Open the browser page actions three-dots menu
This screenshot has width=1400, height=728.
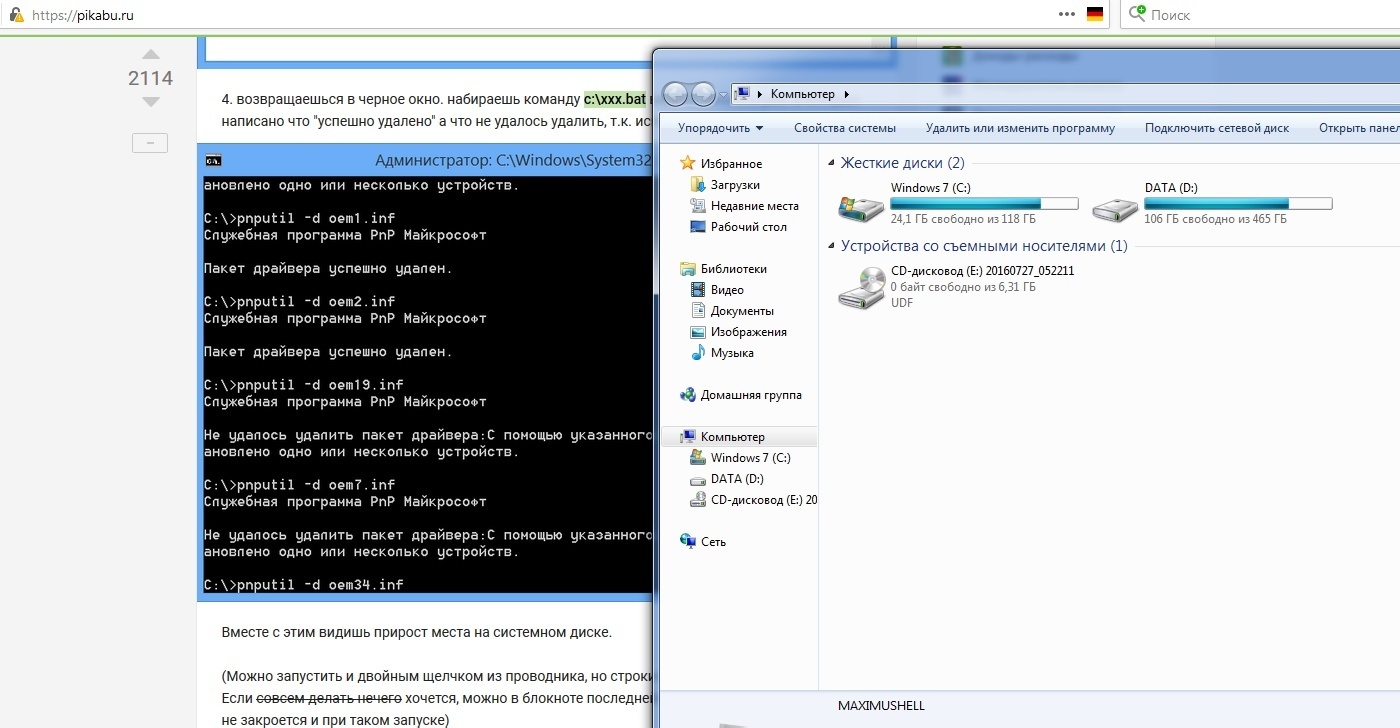[1067, 15]
